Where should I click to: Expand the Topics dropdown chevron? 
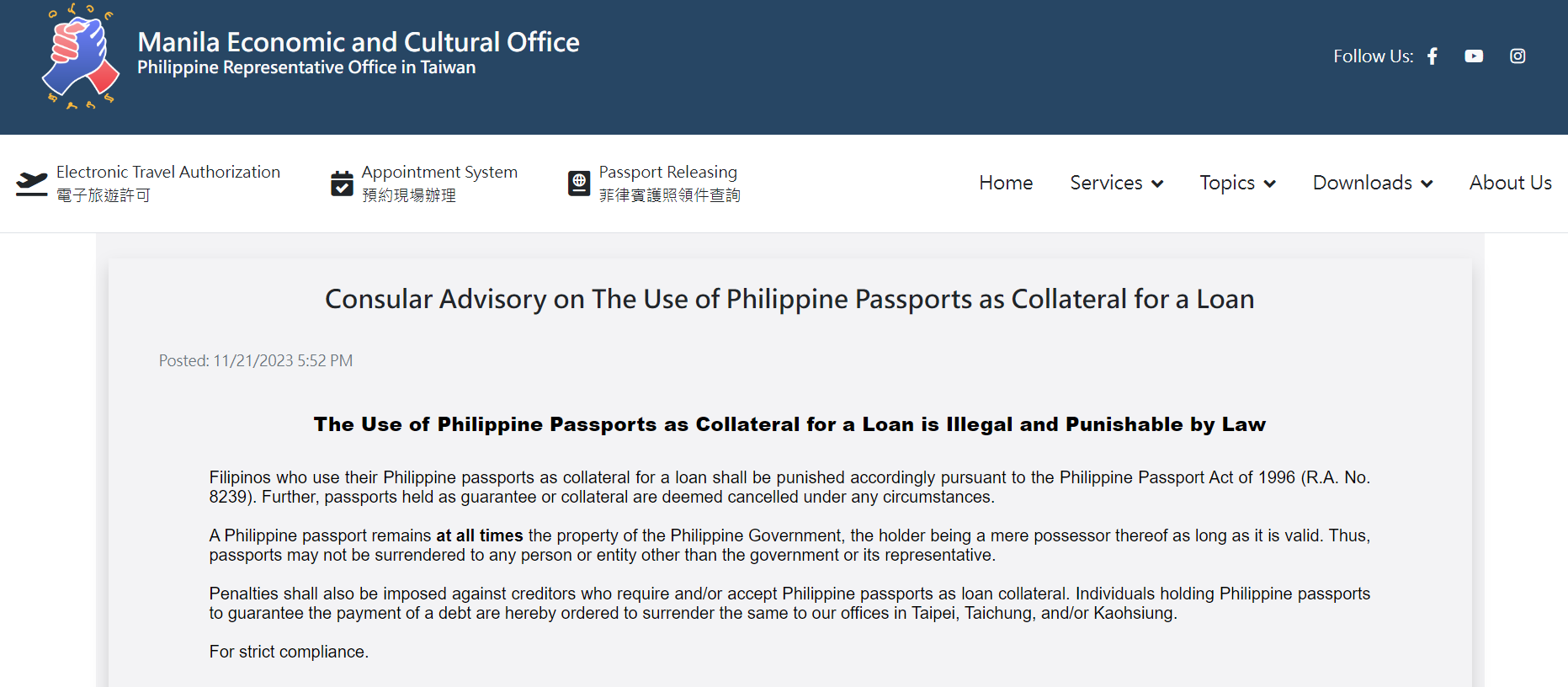coord(1270,184)
